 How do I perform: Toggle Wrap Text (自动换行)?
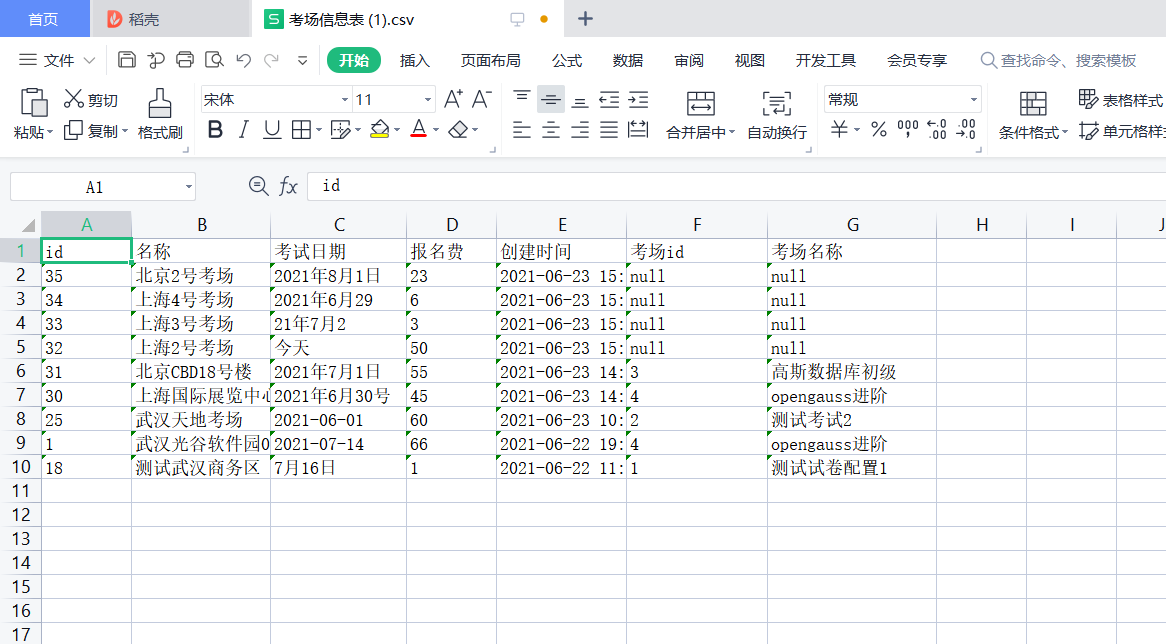pos(777,115)
